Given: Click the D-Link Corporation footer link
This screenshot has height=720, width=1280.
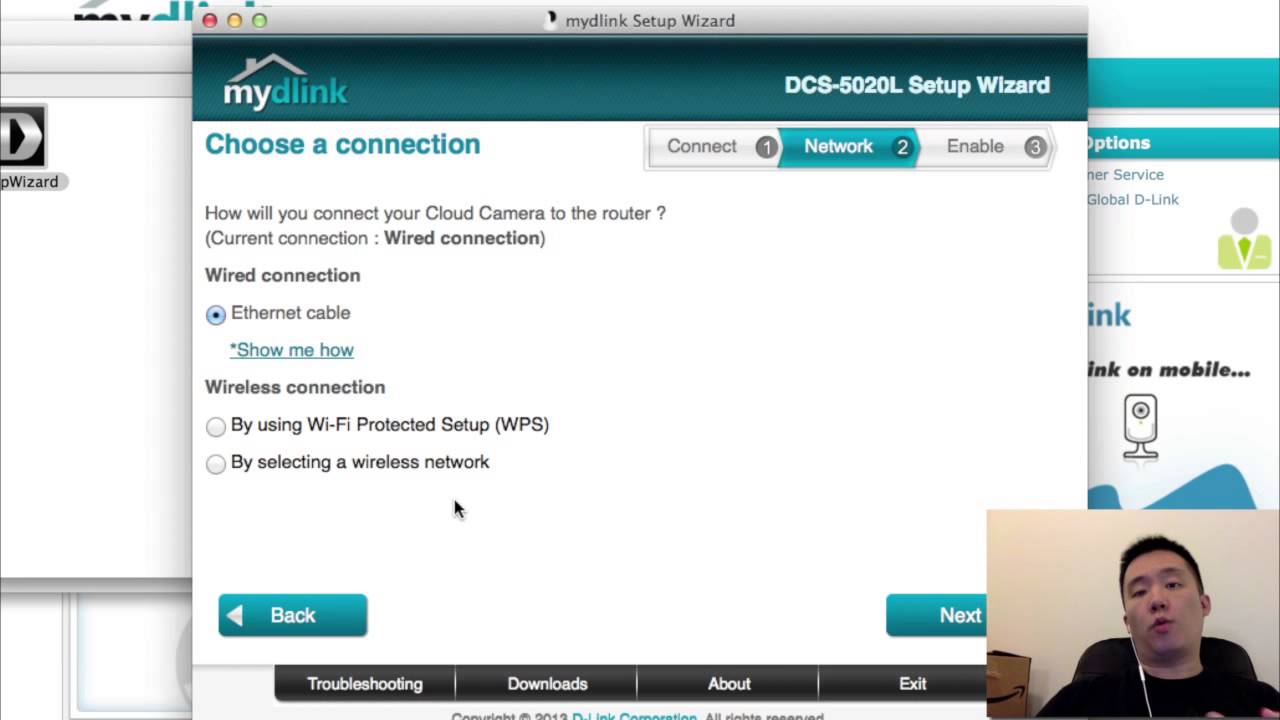Looking at the screenshot, I should pos(634,717).
